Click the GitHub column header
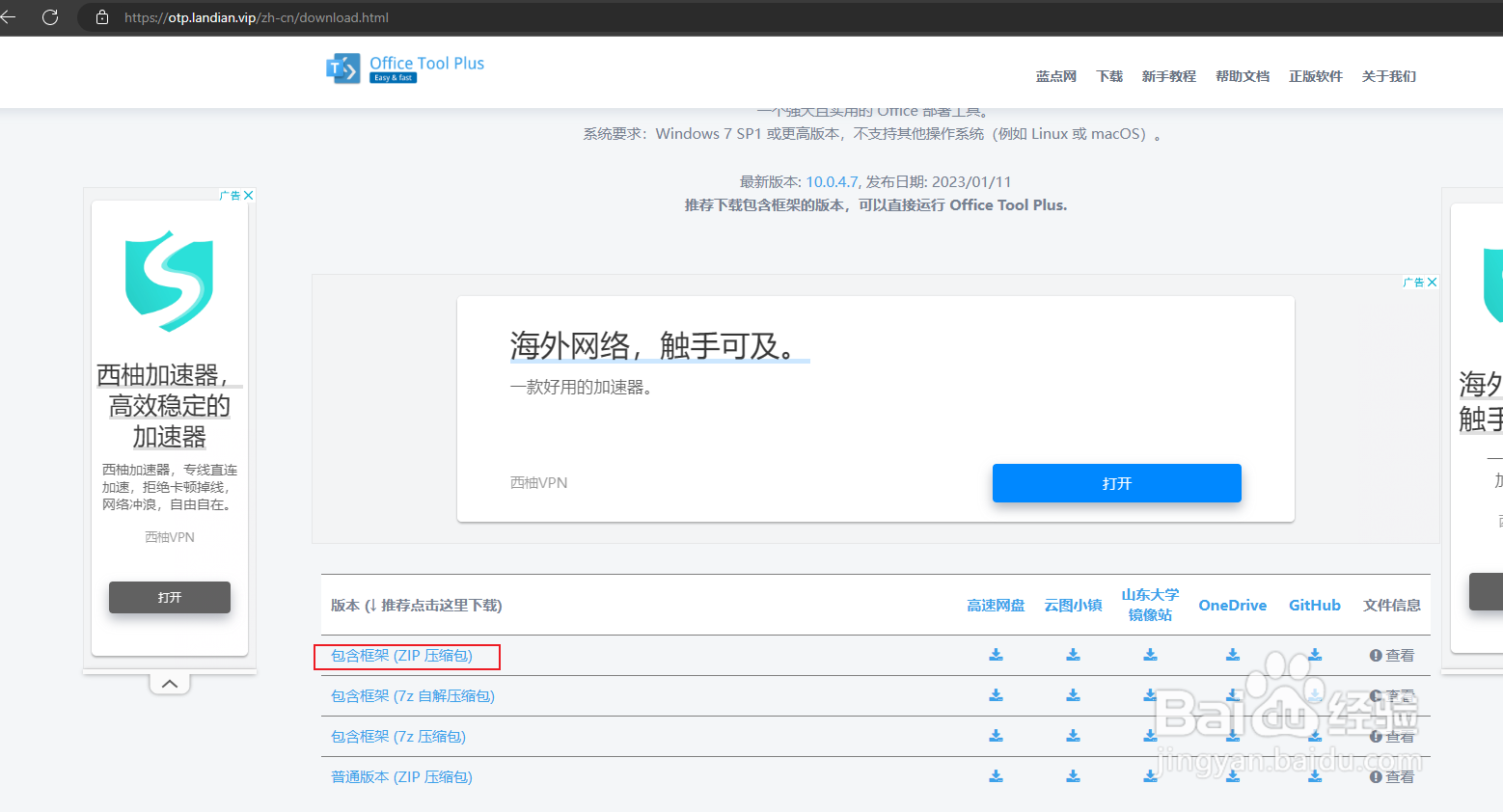This screenshot has width=1503, height=812. [1315, 606]
